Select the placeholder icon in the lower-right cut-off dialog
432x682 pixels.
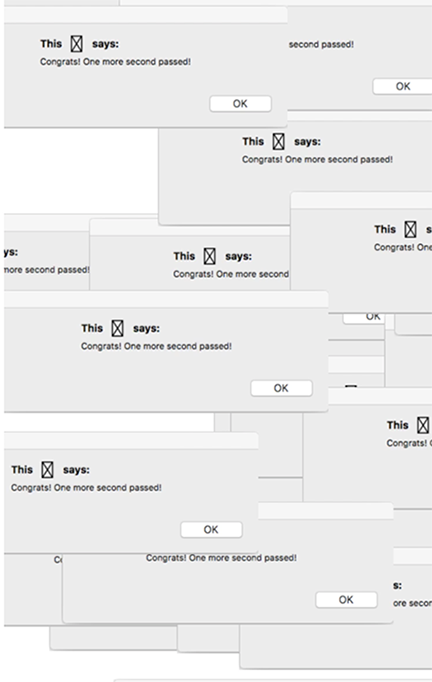[423, 425]
